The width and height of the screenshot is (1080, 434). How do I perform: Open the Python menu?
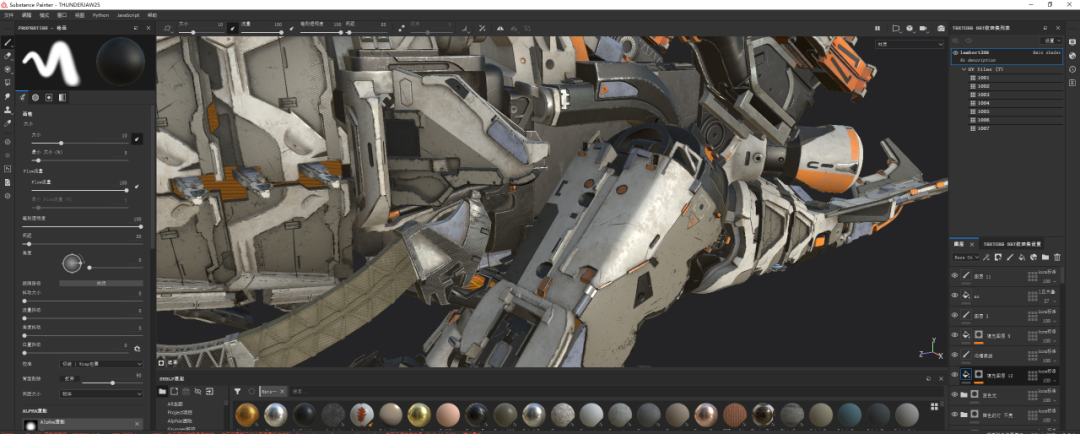(101, 16)
